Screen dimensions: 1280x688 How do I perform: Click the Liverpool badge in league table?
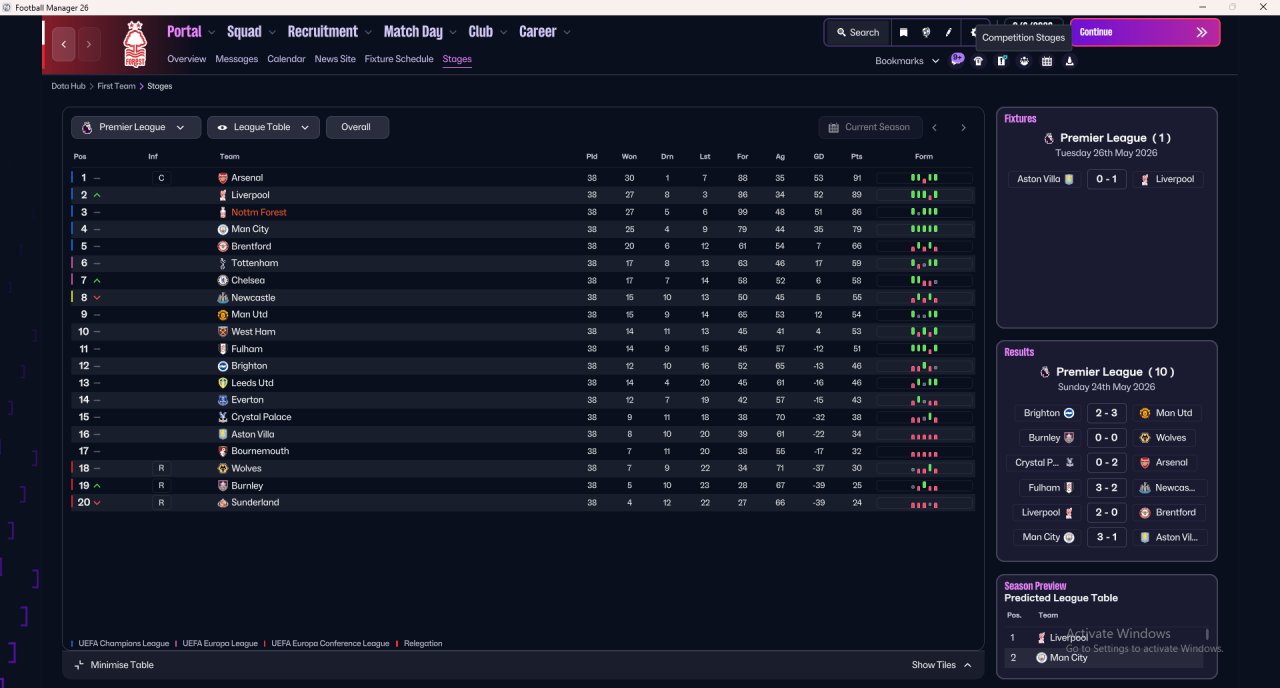tap(223, 195)
